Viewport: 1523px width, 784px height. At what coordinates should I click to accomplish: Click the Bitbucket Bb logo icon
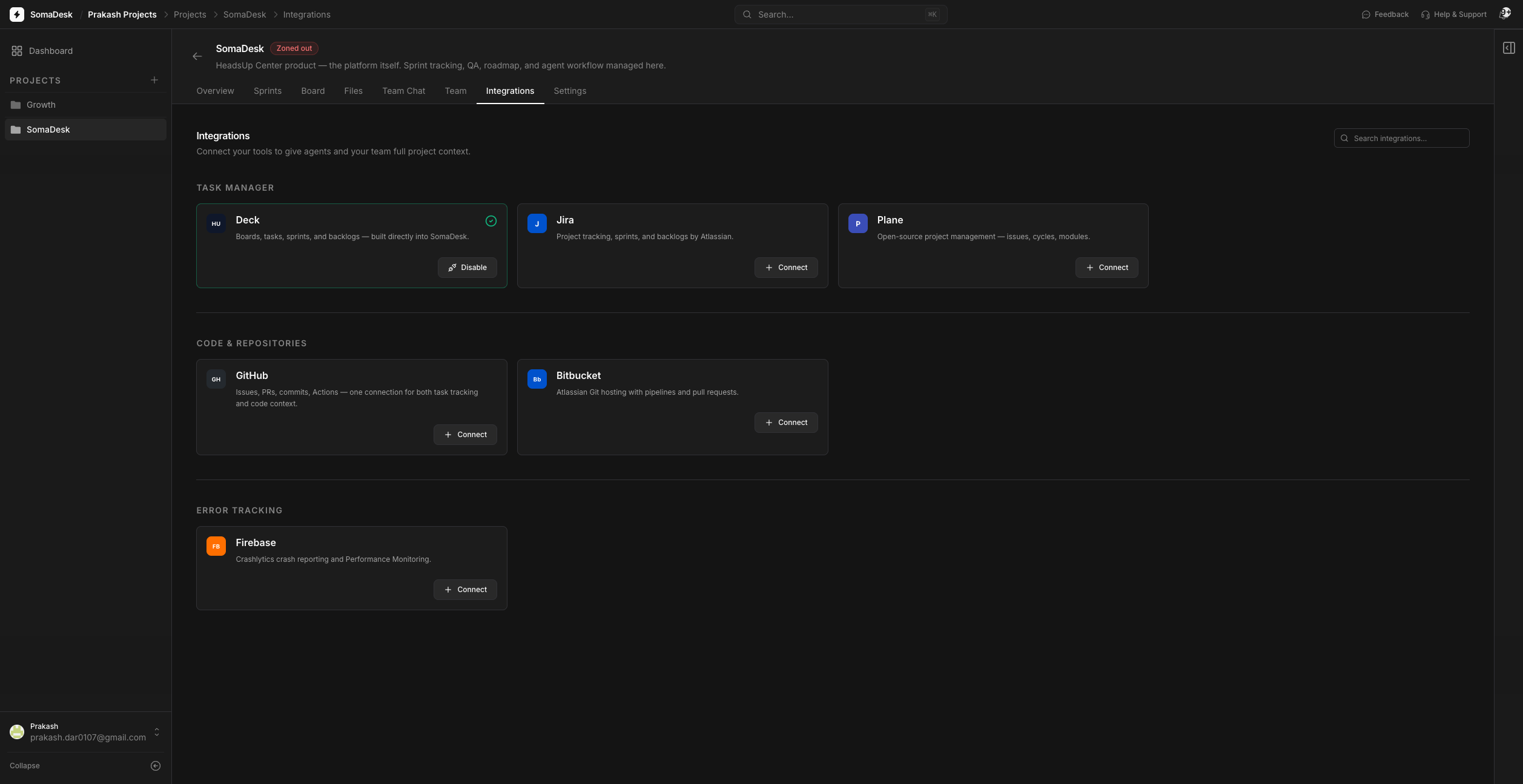[537, 379]
